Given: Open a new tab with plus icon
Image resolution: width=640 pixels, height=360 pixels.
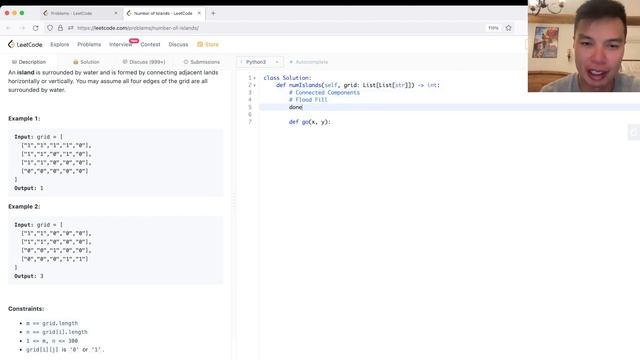Looking at the screenshot, I should click(213, 13).
